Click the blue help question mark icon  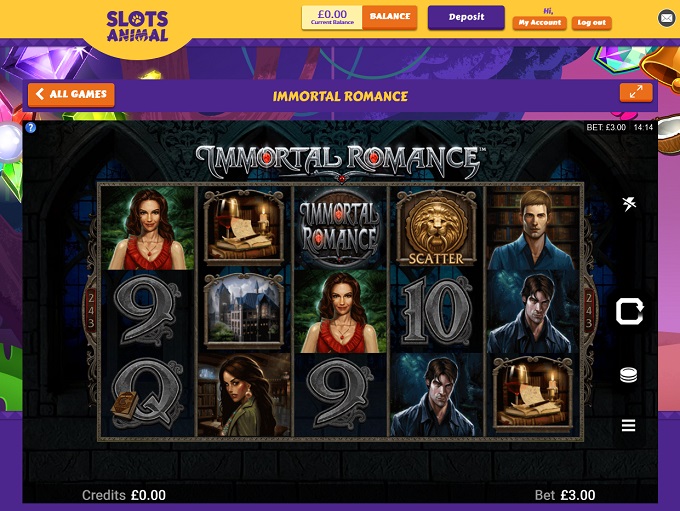pos(30,128)
